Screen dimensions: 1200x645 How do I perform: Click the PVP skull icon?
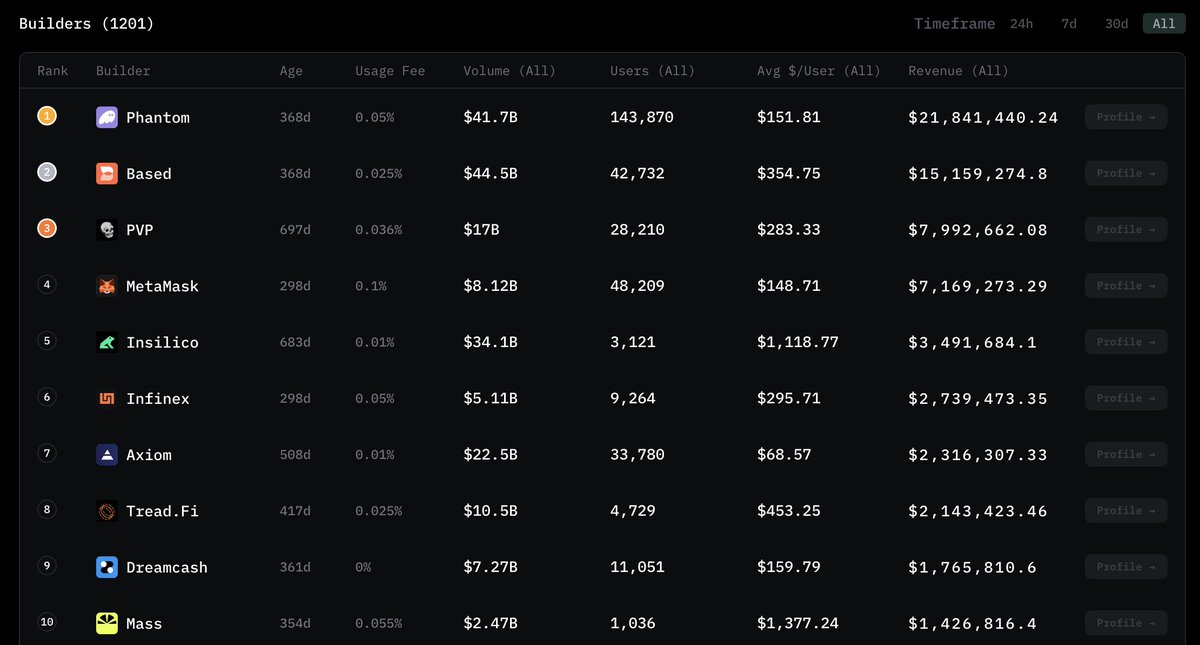[x=107, y=230]
